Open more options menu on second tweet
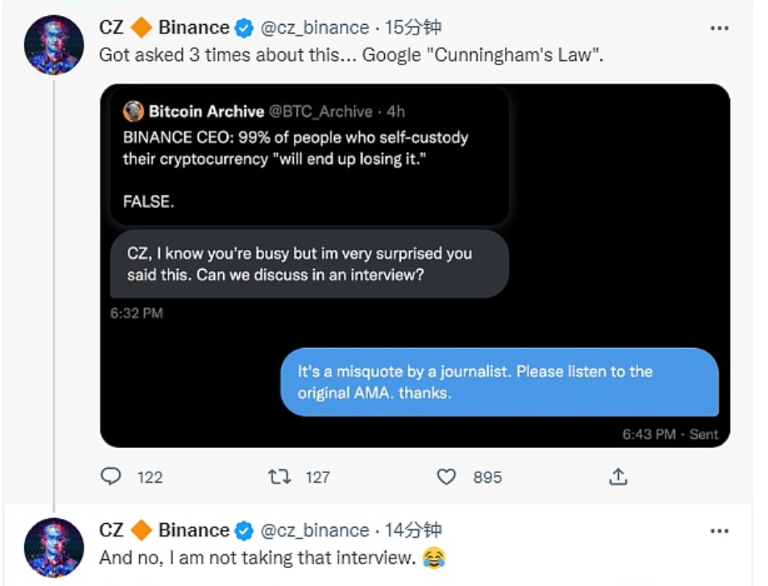768x586 pixels. (719, 530)
